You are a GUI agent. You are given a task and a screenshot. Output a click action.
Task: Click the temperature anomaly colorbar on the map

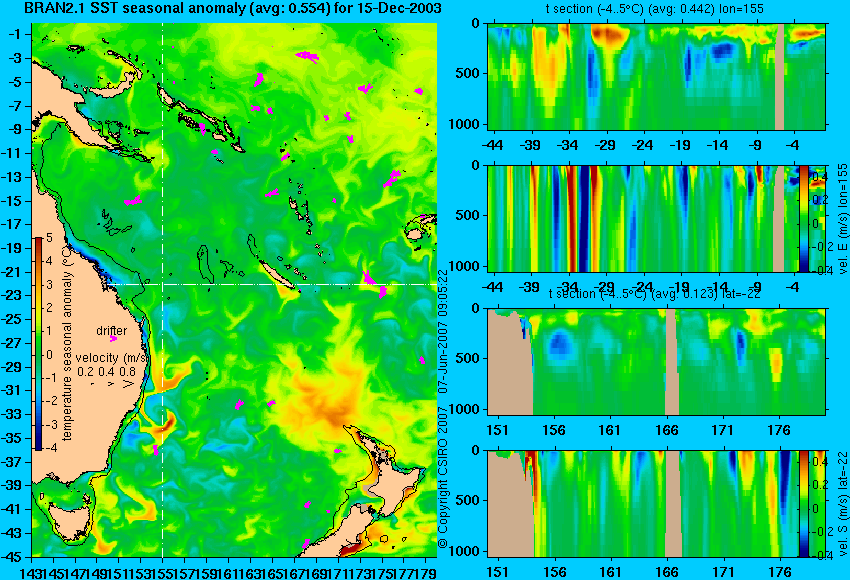coord(39,344)
